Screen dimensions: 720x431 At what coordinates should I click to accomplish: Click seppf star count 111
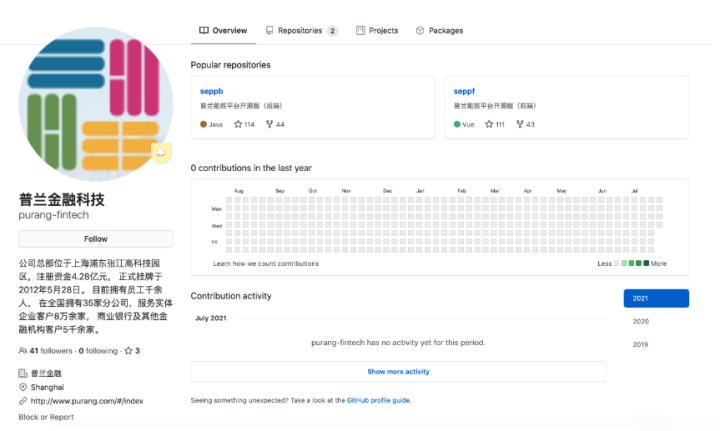(x=500, y=124)
